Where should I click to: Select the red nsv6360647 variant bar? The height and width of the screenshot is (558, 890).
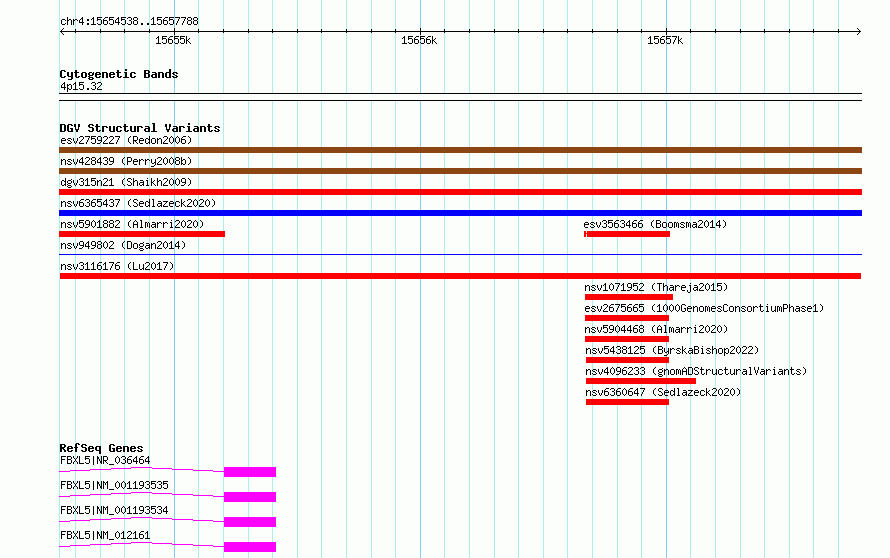627,402
